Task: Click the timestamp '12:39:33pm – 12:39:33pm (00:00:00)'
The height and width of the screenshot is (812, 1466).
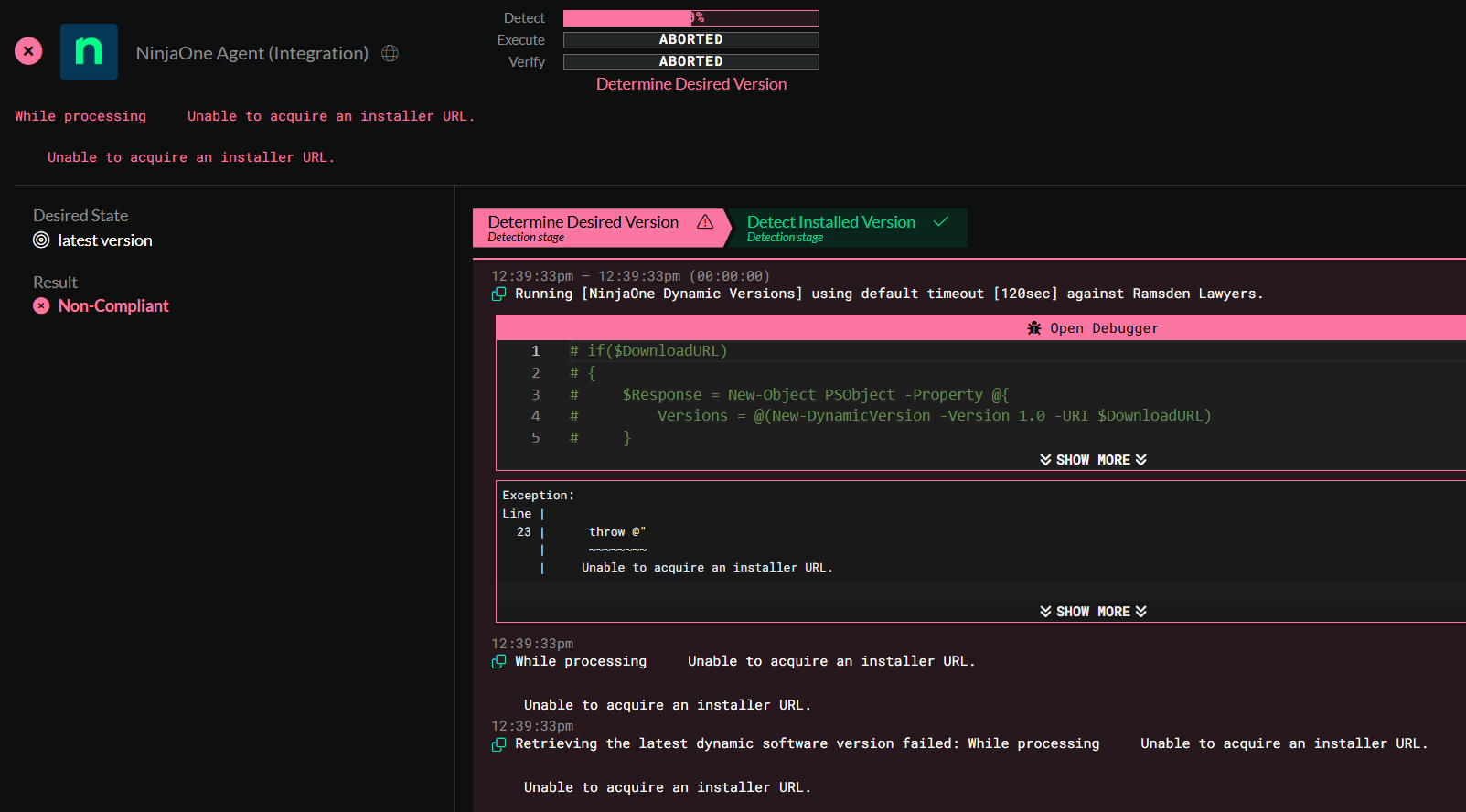Action: (631, 276)
